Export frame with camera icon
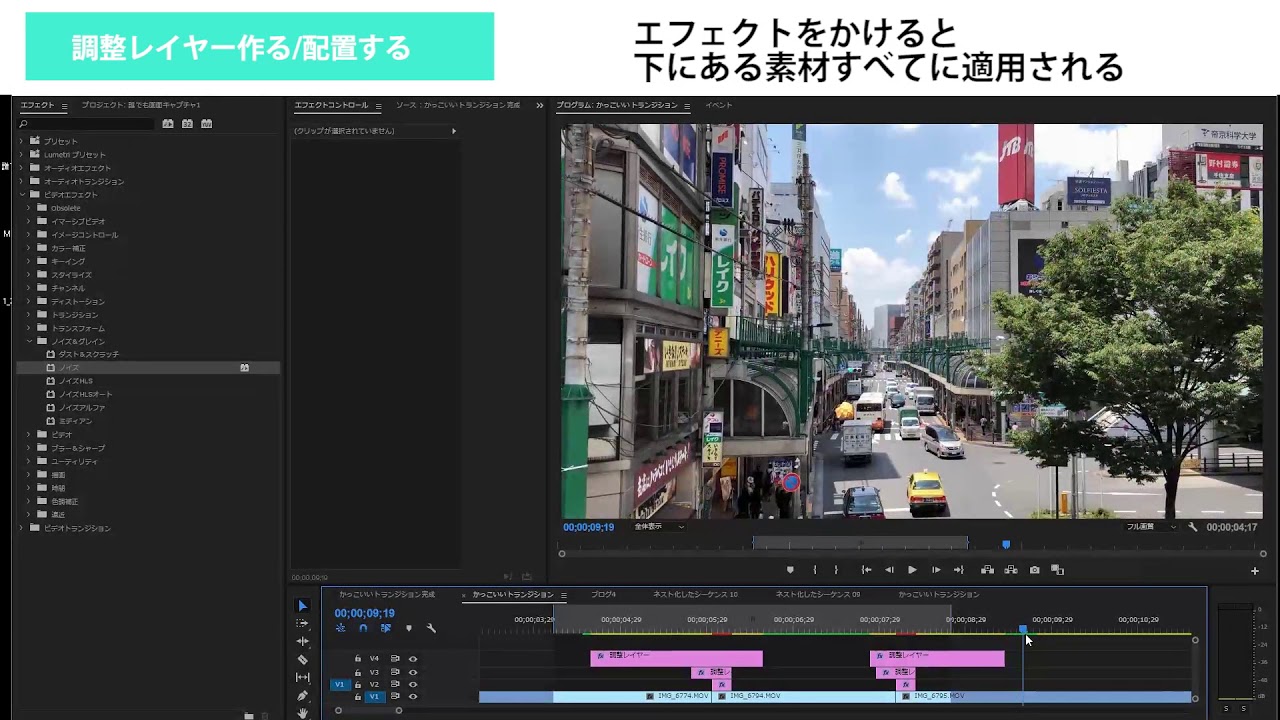This screenshot has width=1280, height=720. (x=1034, y=570)
